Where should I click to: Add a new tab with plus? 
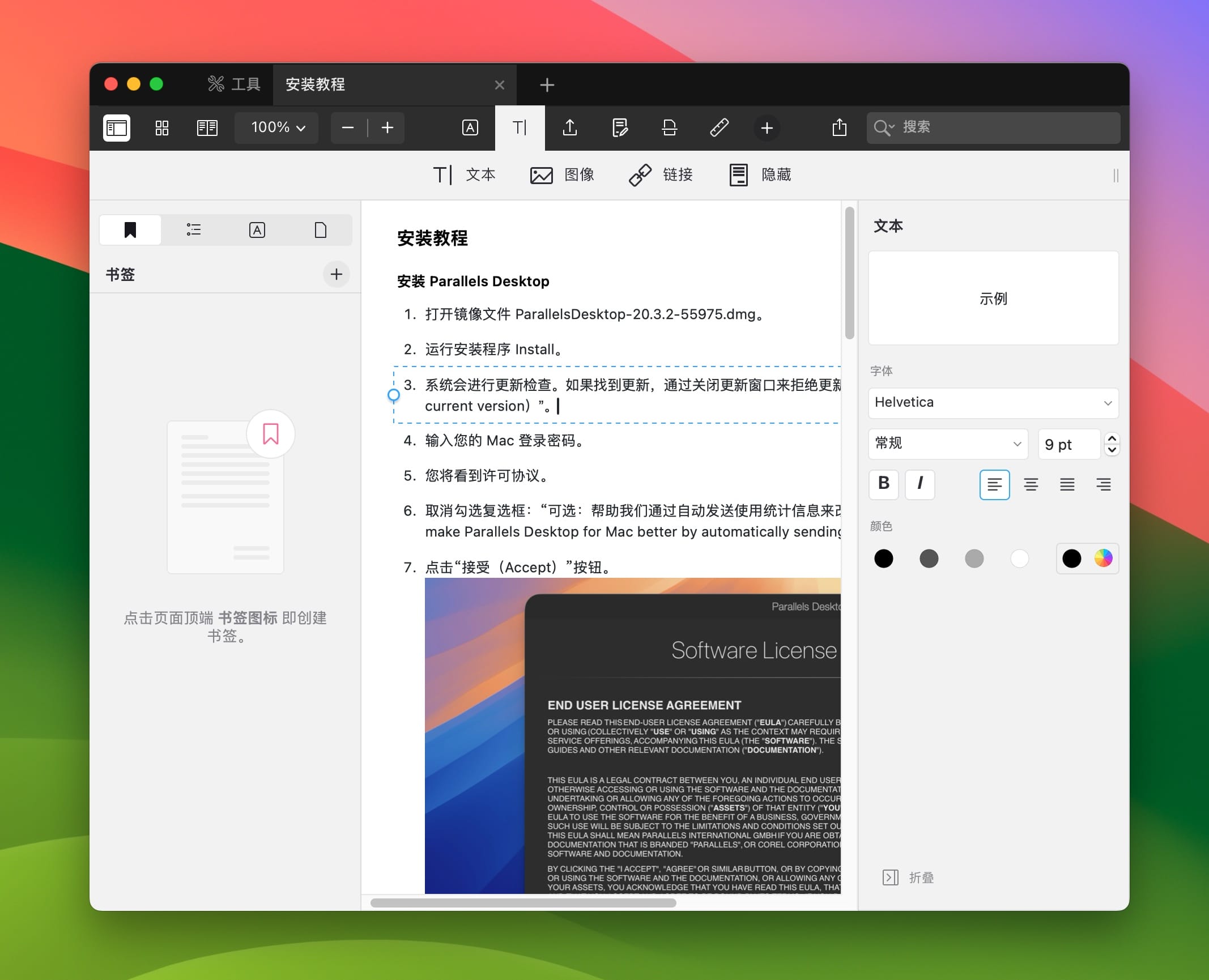547,85
